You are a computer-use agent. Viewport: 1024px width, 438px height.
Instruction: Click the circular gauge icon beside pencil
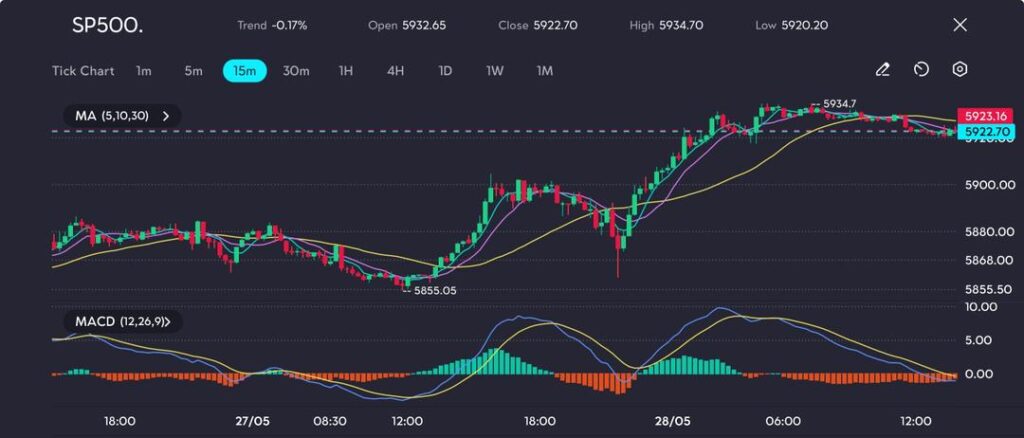tap(921, 70)
